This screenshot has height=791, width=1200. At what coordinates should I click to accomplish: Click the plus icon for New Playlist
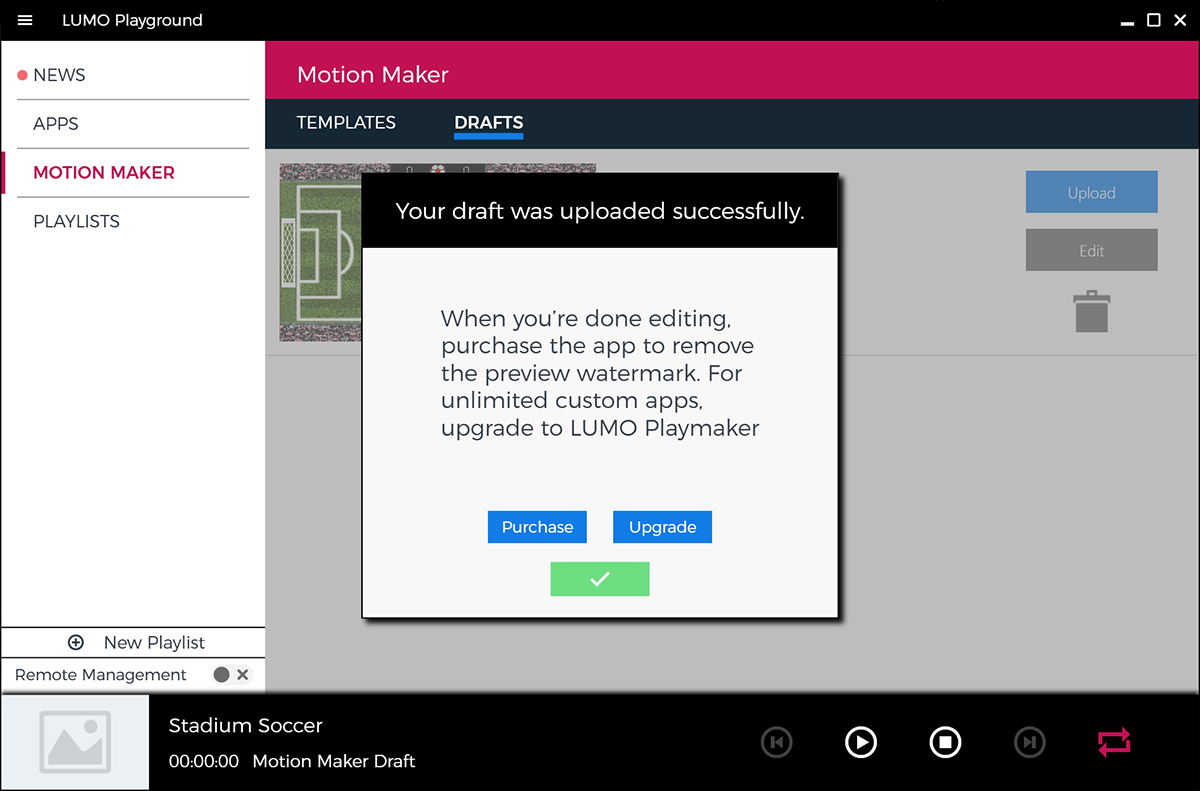tap(76, 643)
